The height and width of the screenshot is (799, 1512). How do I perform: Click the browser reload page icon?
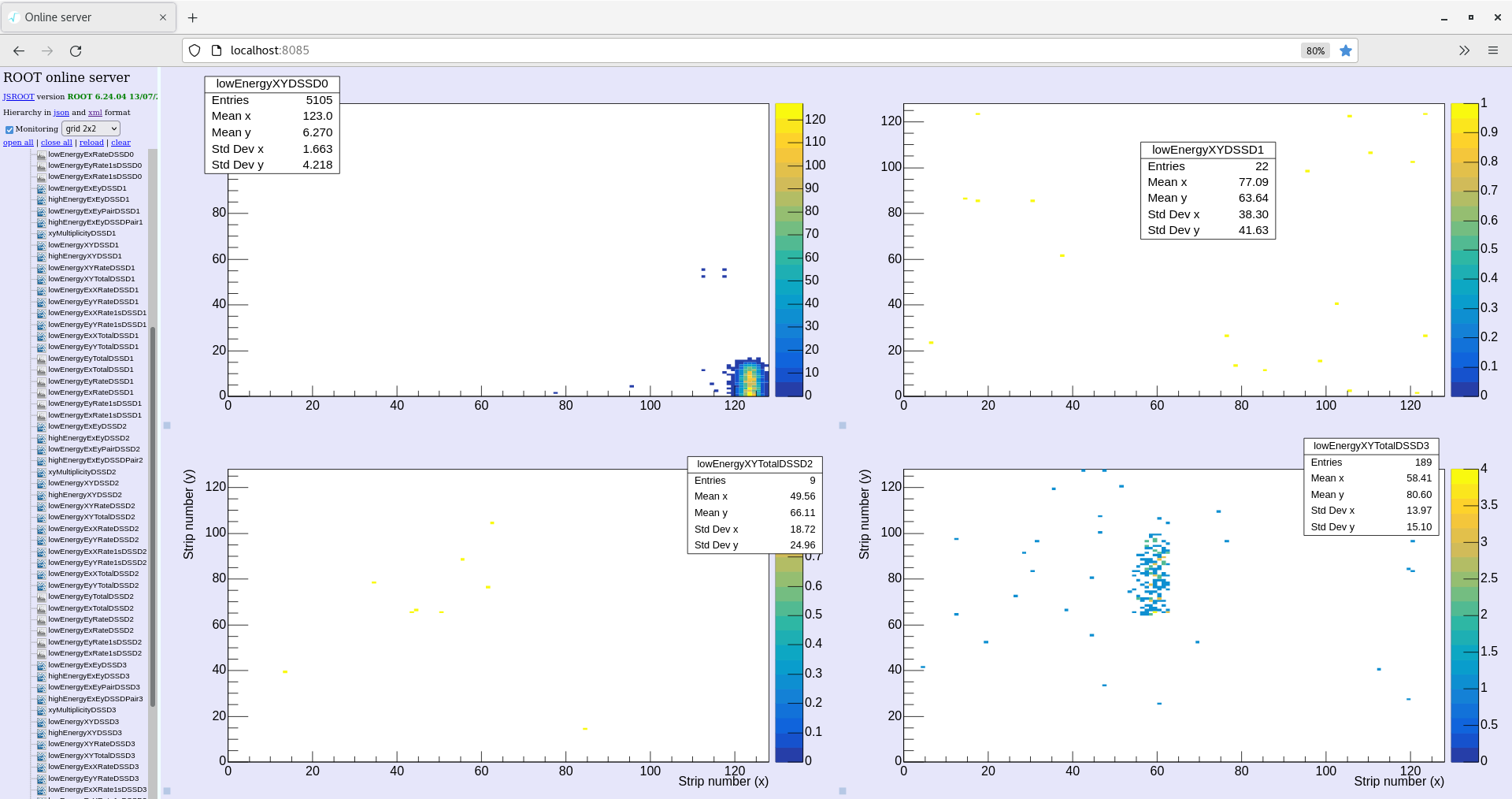click(76, 50)
